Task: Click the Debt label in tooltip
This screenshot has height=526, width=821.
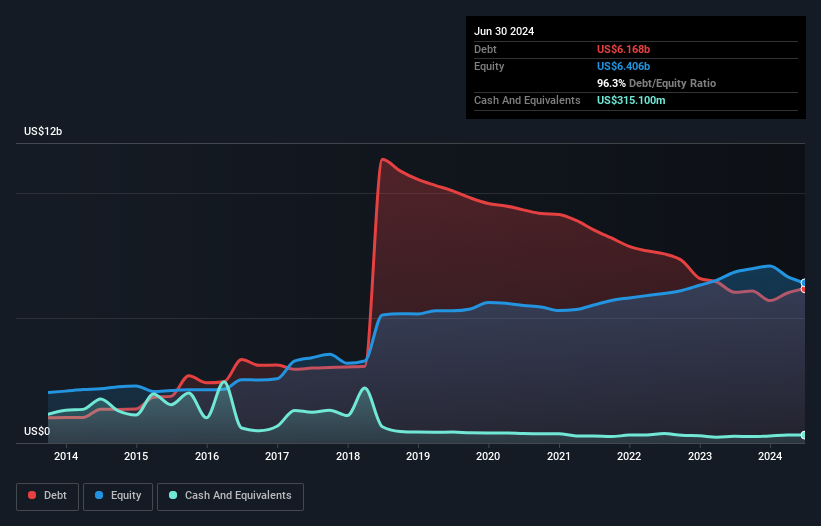Action: point(485,49)
